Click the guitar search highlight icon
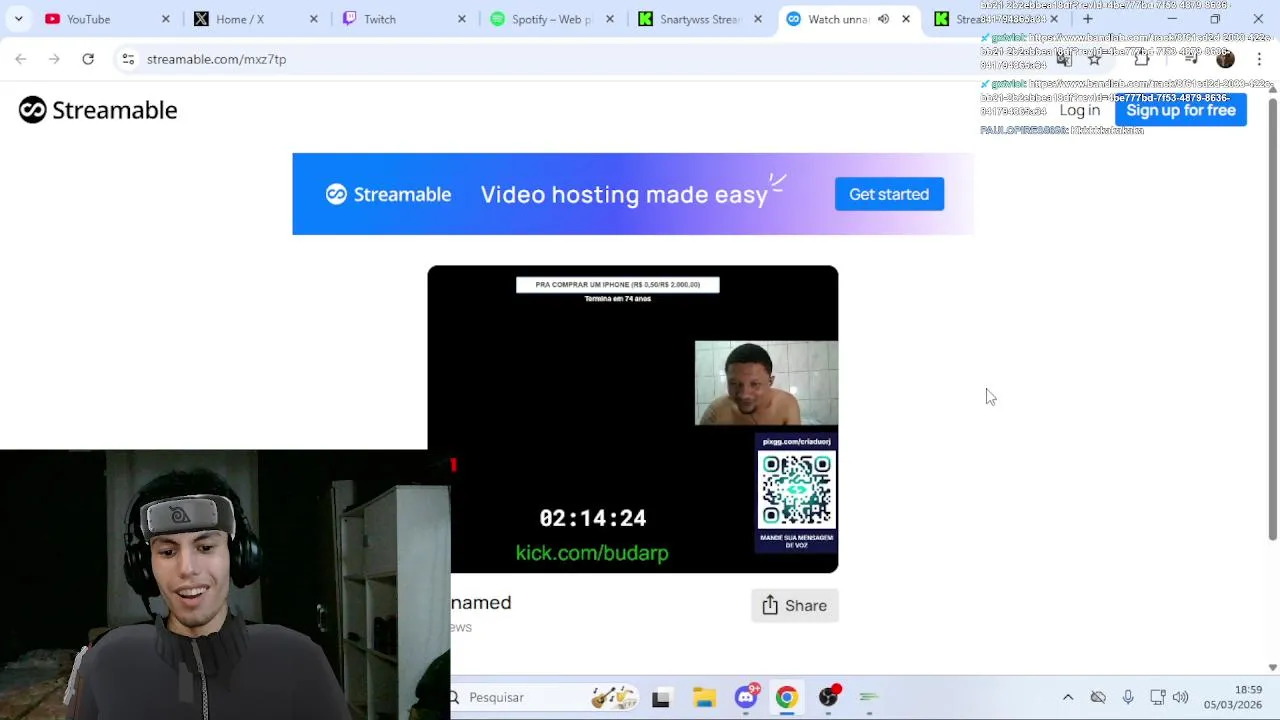 [x=613, y=697]
